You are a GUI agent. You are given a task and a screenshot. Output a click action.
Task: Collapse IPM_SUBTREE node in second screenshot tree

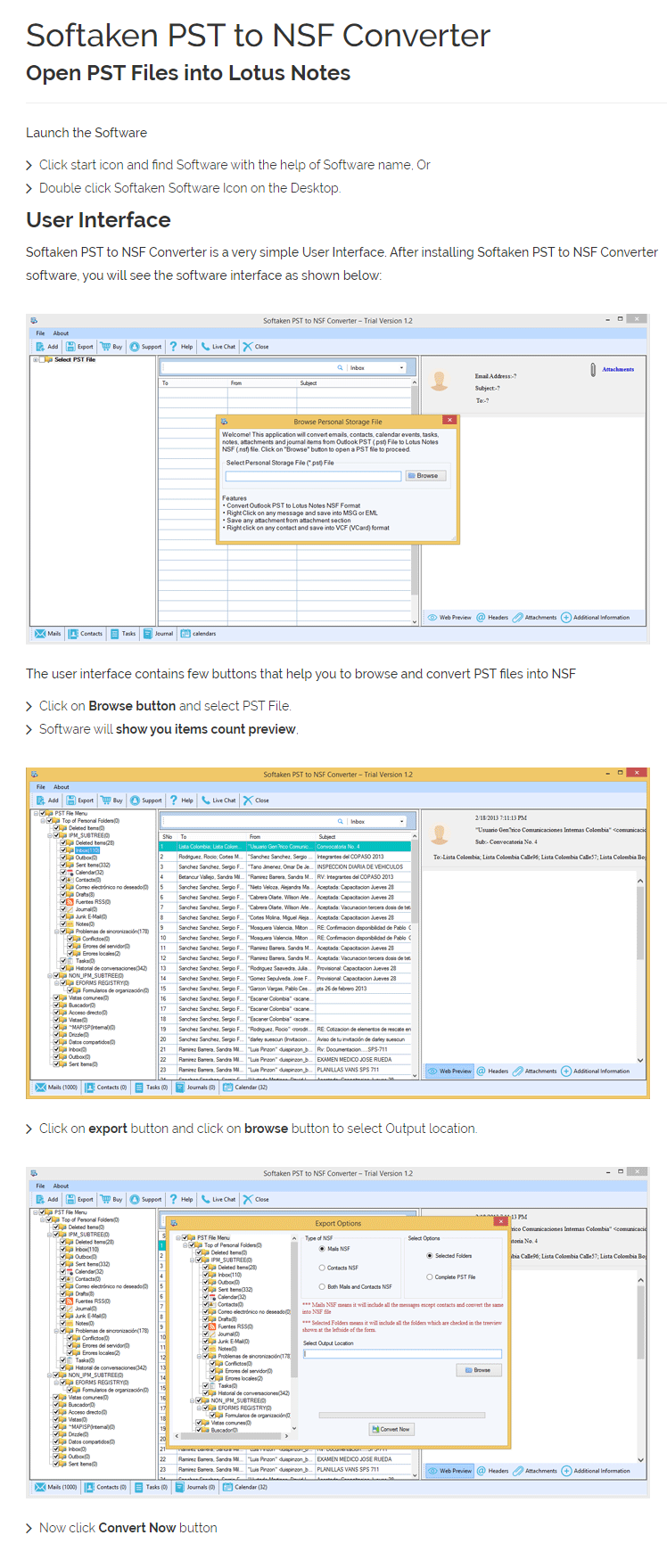pyautogui.click(x=50, y=835)
